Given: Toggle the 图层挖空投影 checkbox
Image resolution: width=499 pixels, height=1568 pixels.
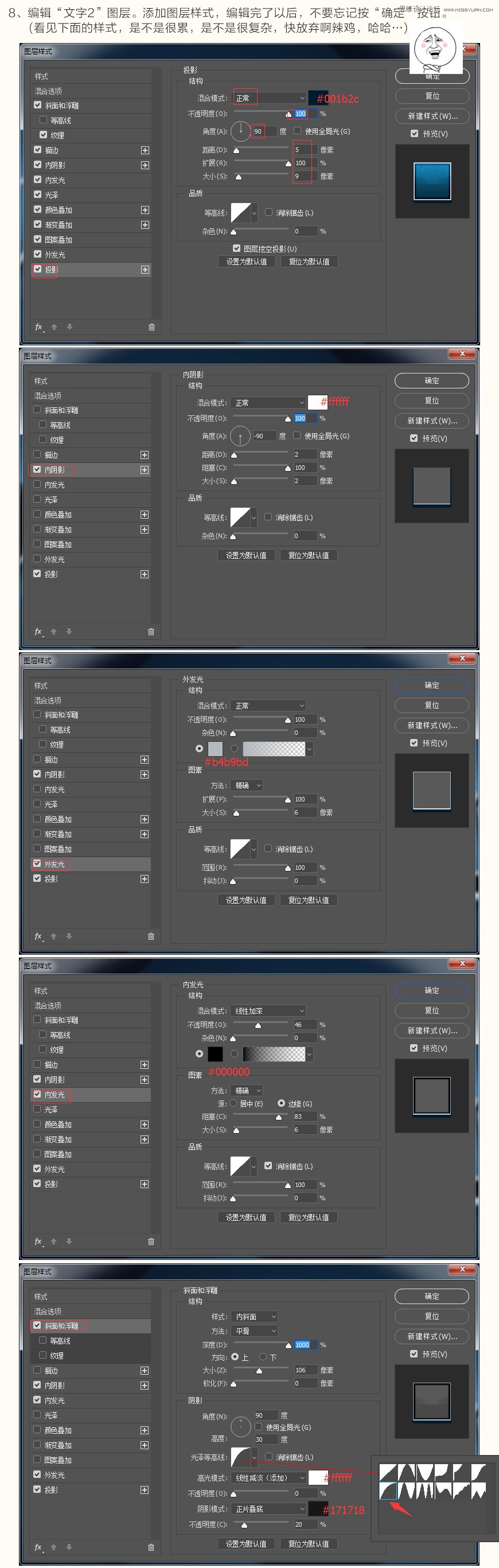Looking at the screenshot, I should click(x=237, y=248).
